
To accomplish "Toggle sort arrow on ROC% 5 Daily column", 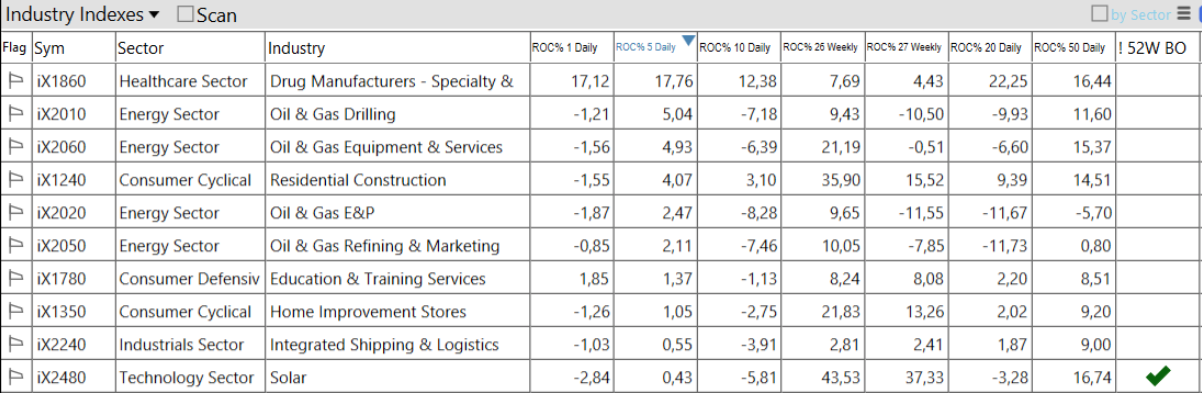I will pyautogui.click(x=687, y=41).
